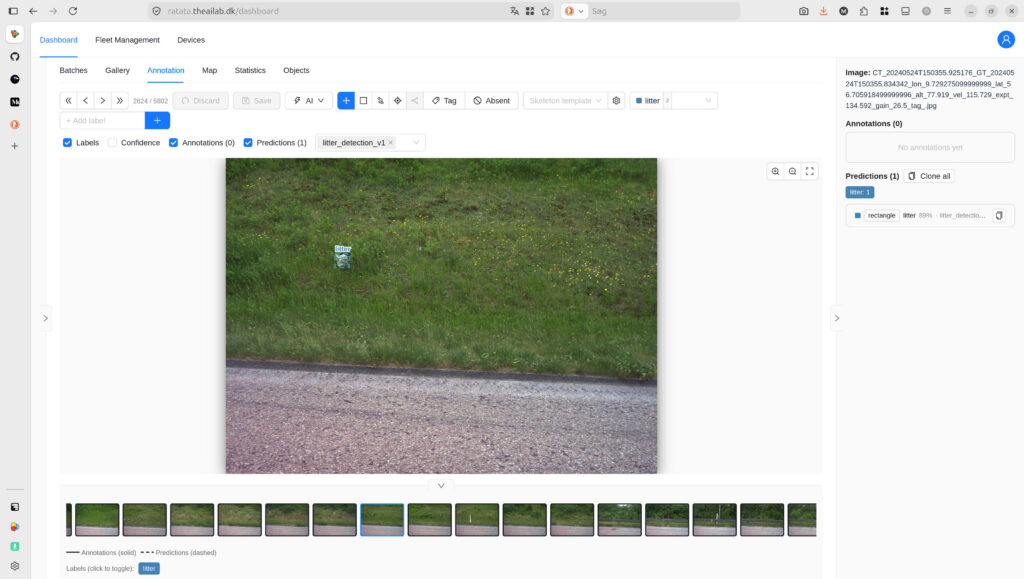Toggle the 'litter: 1' prediction filter tag
Screen dimensions: 1024x579
859,192
